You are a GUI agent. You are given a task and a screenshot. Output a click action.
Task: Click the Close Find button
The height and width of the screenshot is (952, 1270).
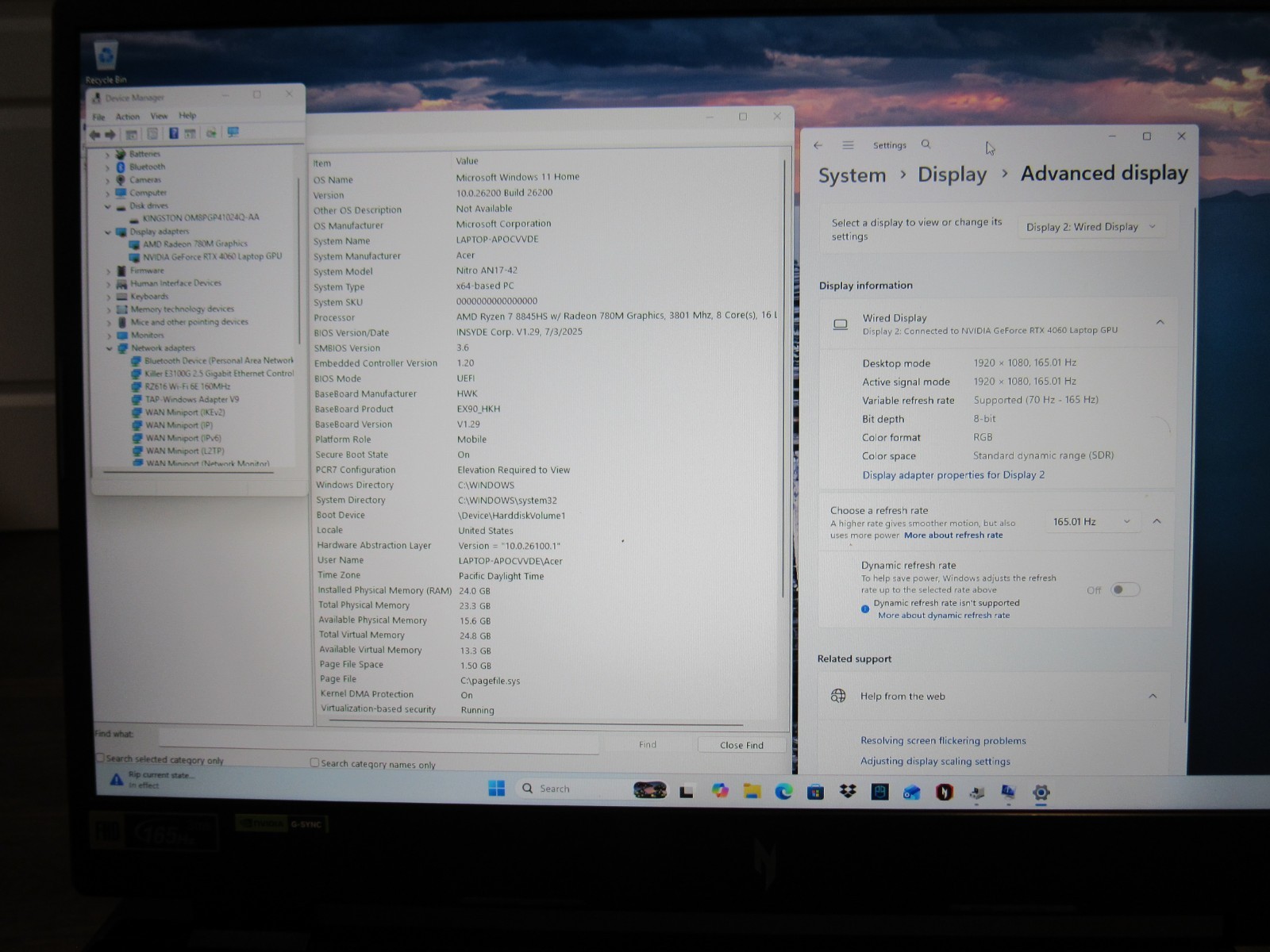741,745
